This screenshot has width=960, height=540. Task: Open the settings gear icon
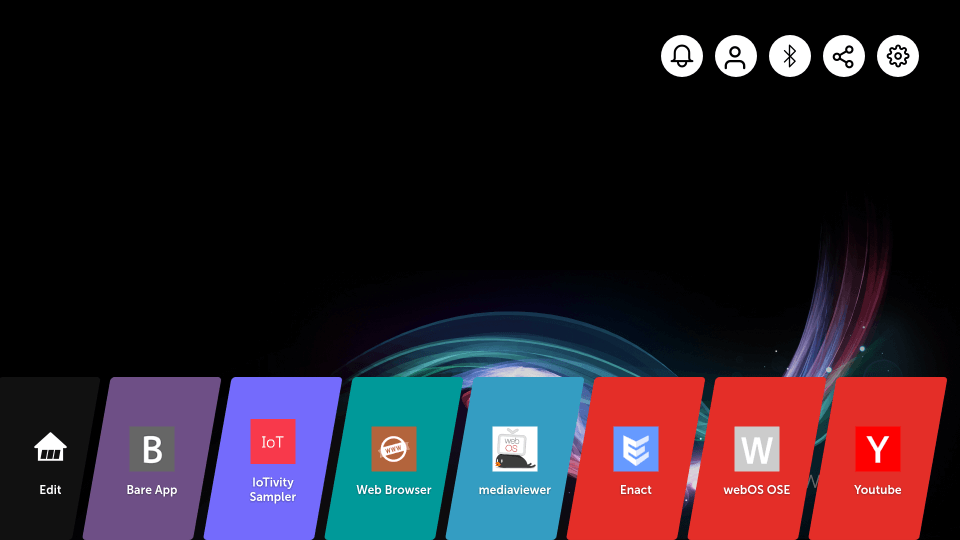coord(898,56)
